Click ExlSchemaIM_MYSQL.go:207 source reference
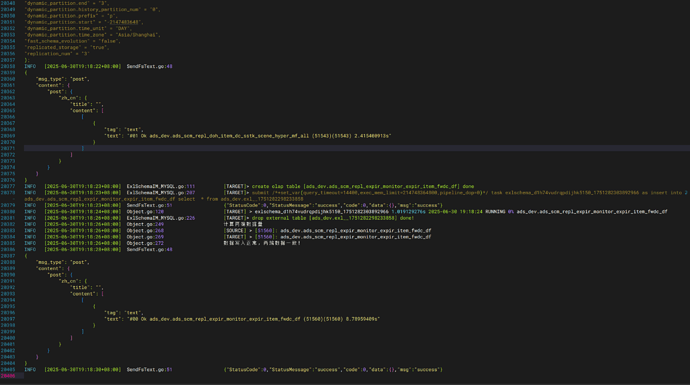 pyautogui.click(x=161, y=193)
